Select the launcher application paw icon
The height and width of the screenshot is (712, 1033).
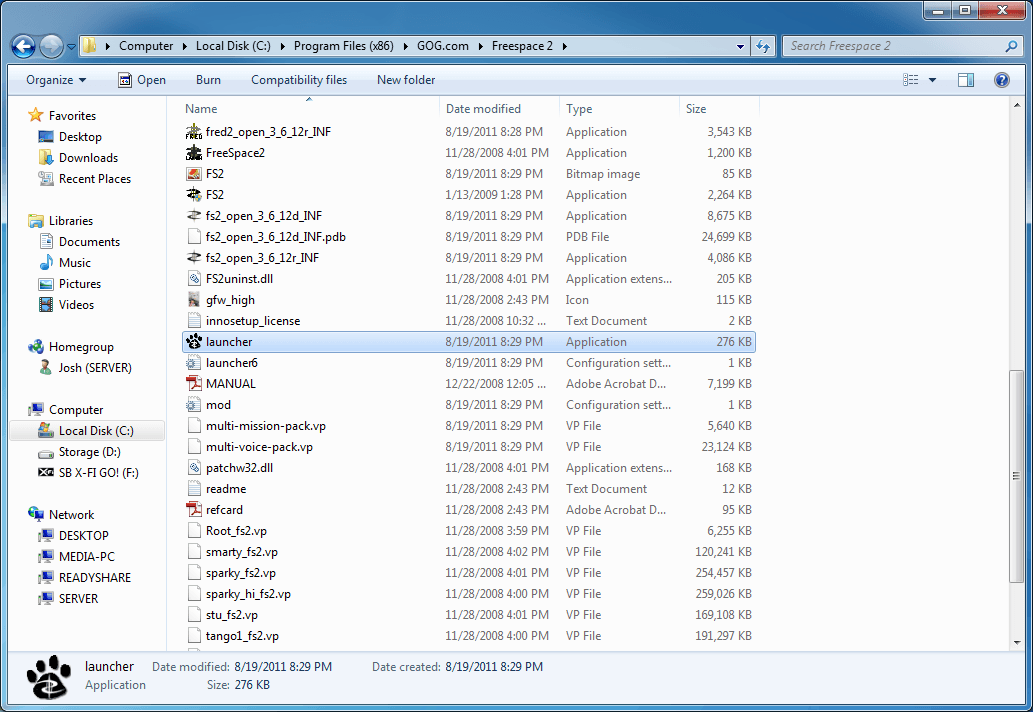194,342
